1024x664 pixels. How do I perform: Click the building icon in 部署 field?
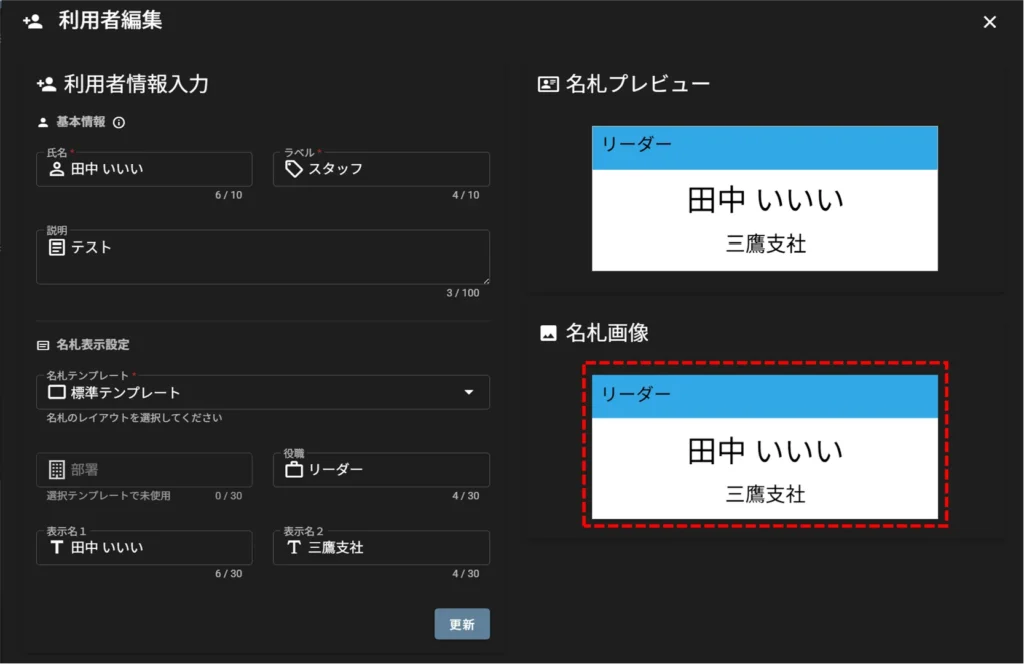click(57, 470)
